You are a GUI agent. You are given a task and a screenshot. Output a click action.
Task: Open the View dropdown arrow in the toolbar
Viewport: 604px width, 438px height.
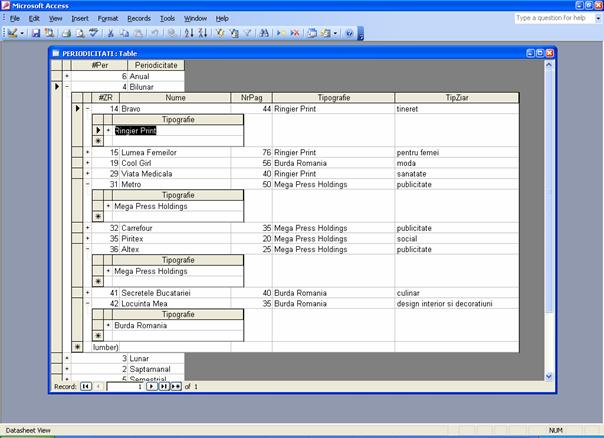point(22,33)
